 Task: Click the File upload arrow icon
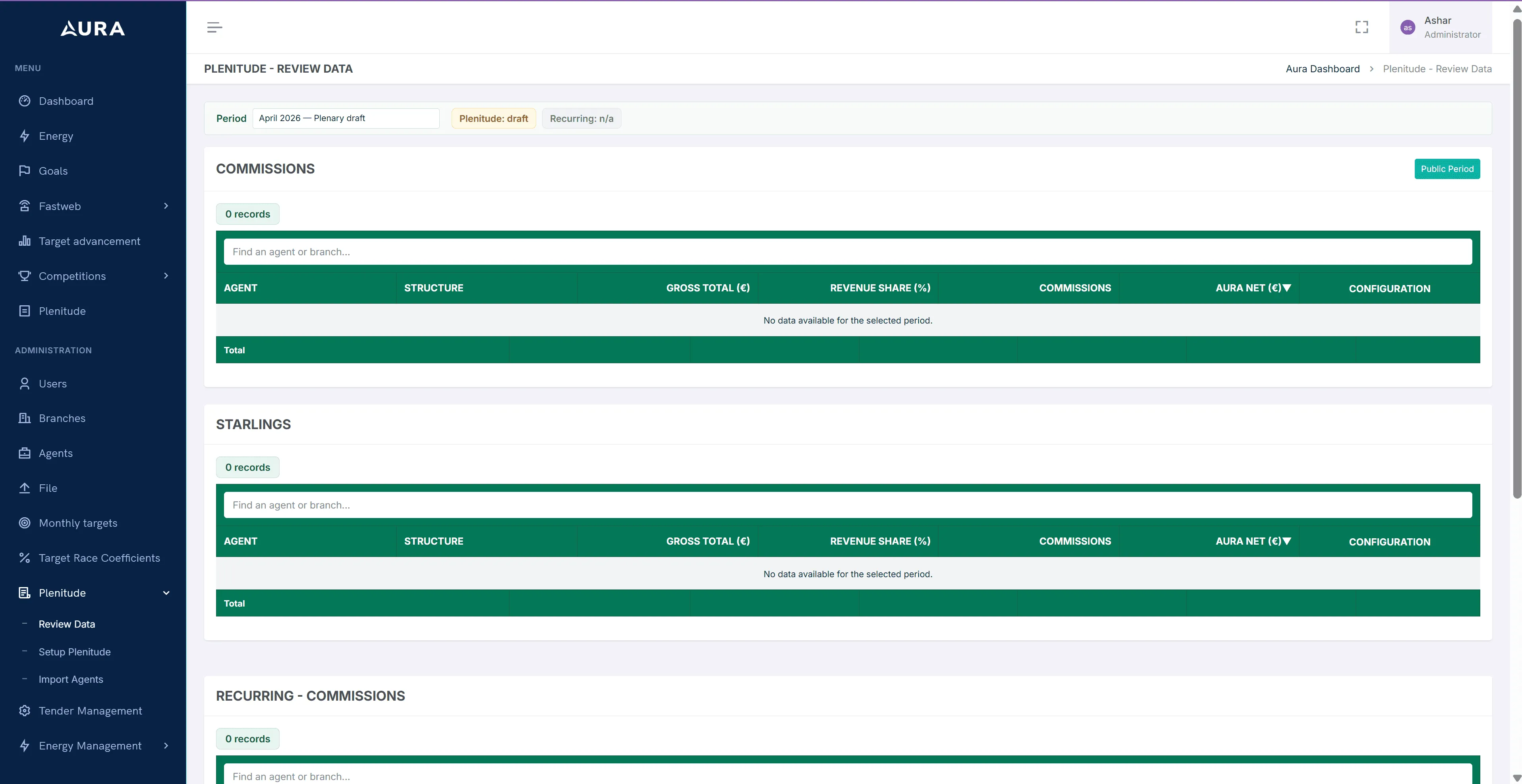click(x=24, y=487)
